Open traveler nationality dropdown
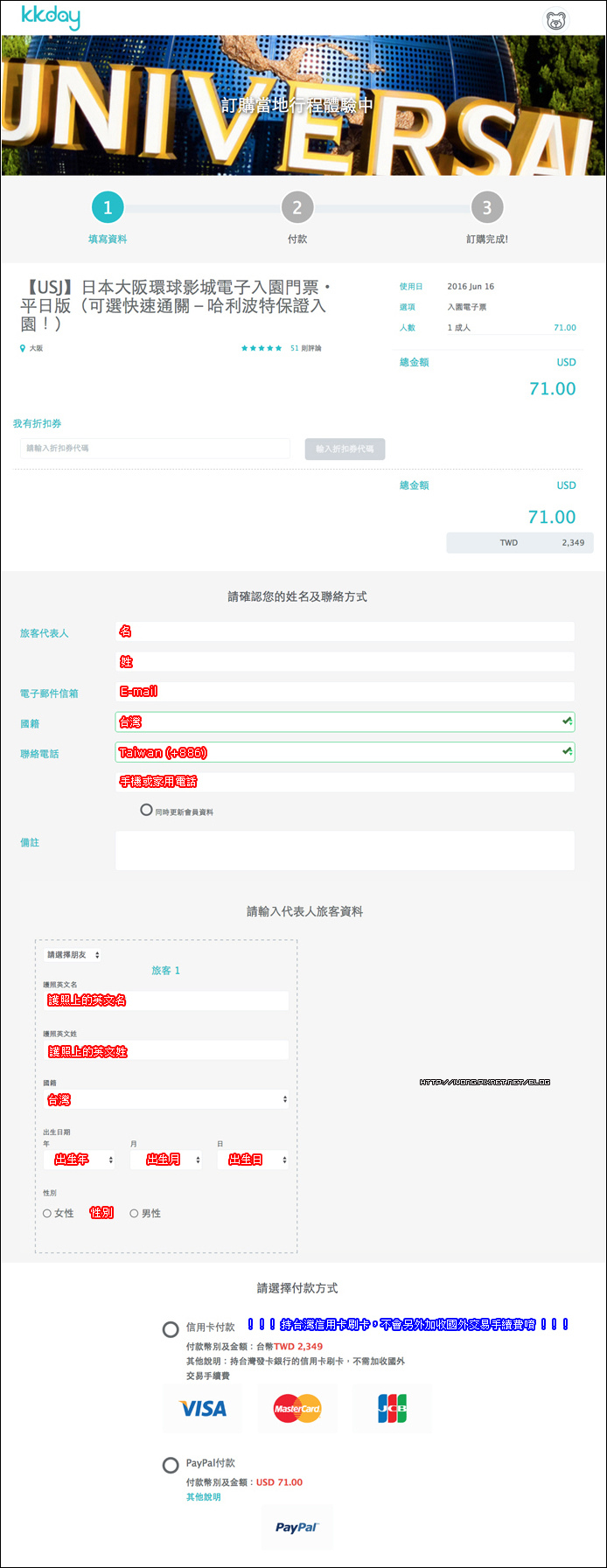 pyautogui.click(x=166, y=1099)
